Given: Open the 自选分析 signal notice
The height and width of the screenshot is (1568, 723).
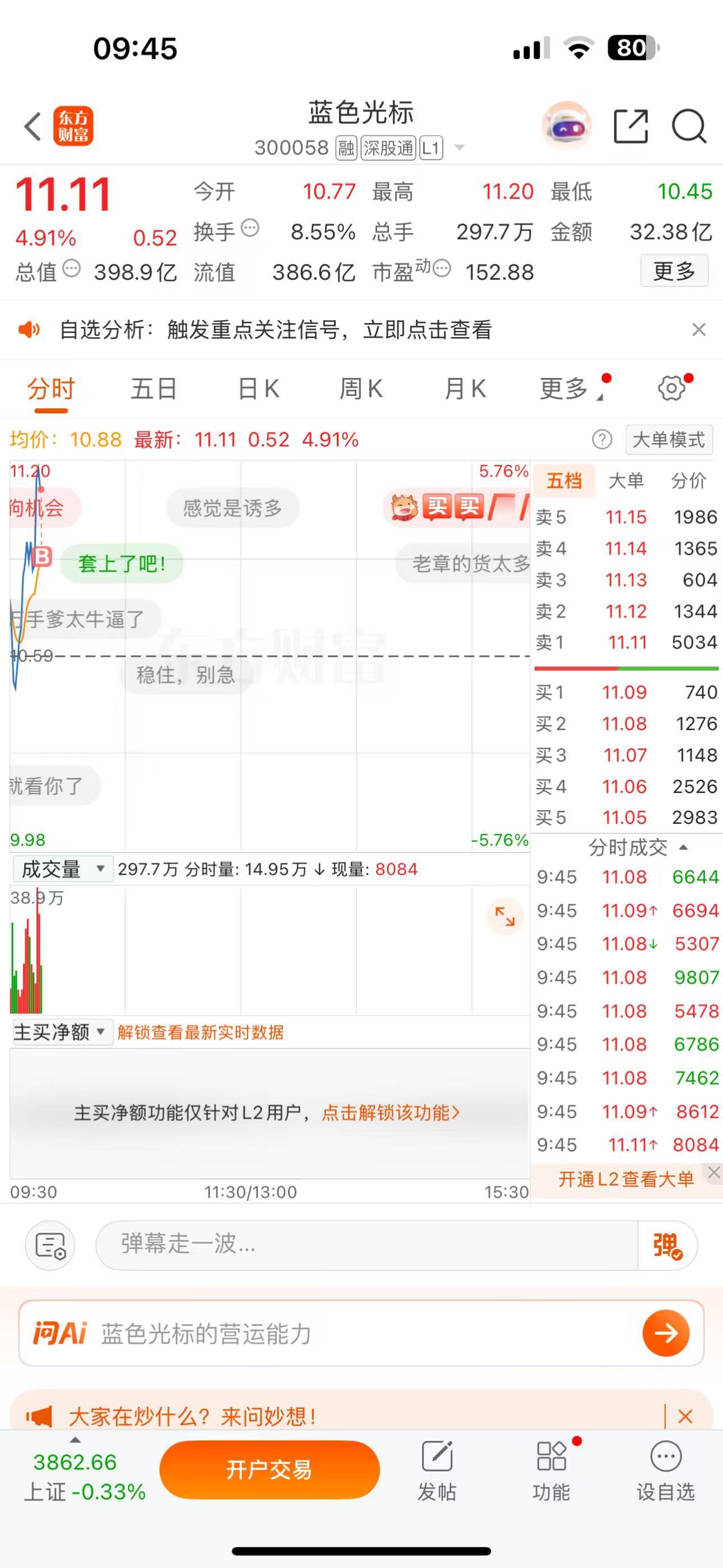Looking at the screenshot, I should (276, 330).
